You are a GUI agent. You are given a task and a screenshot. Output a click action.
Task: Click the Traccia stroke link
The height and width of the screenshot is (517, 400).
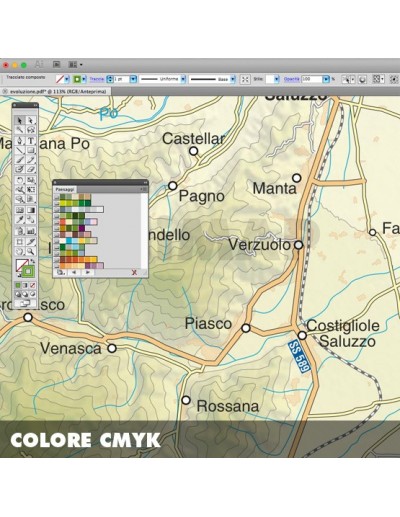pos(97,79)
